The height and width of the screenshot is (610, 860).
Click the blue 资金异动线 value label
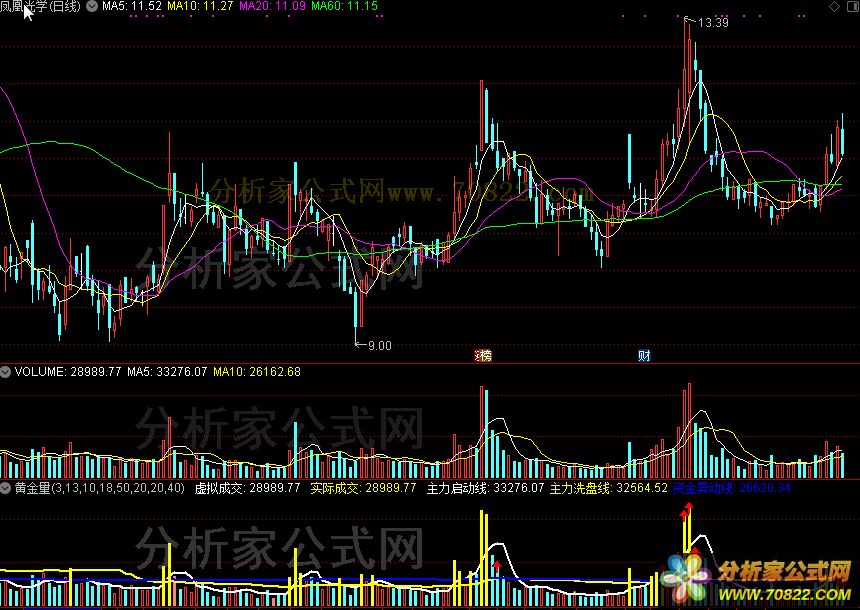(732, 488)
